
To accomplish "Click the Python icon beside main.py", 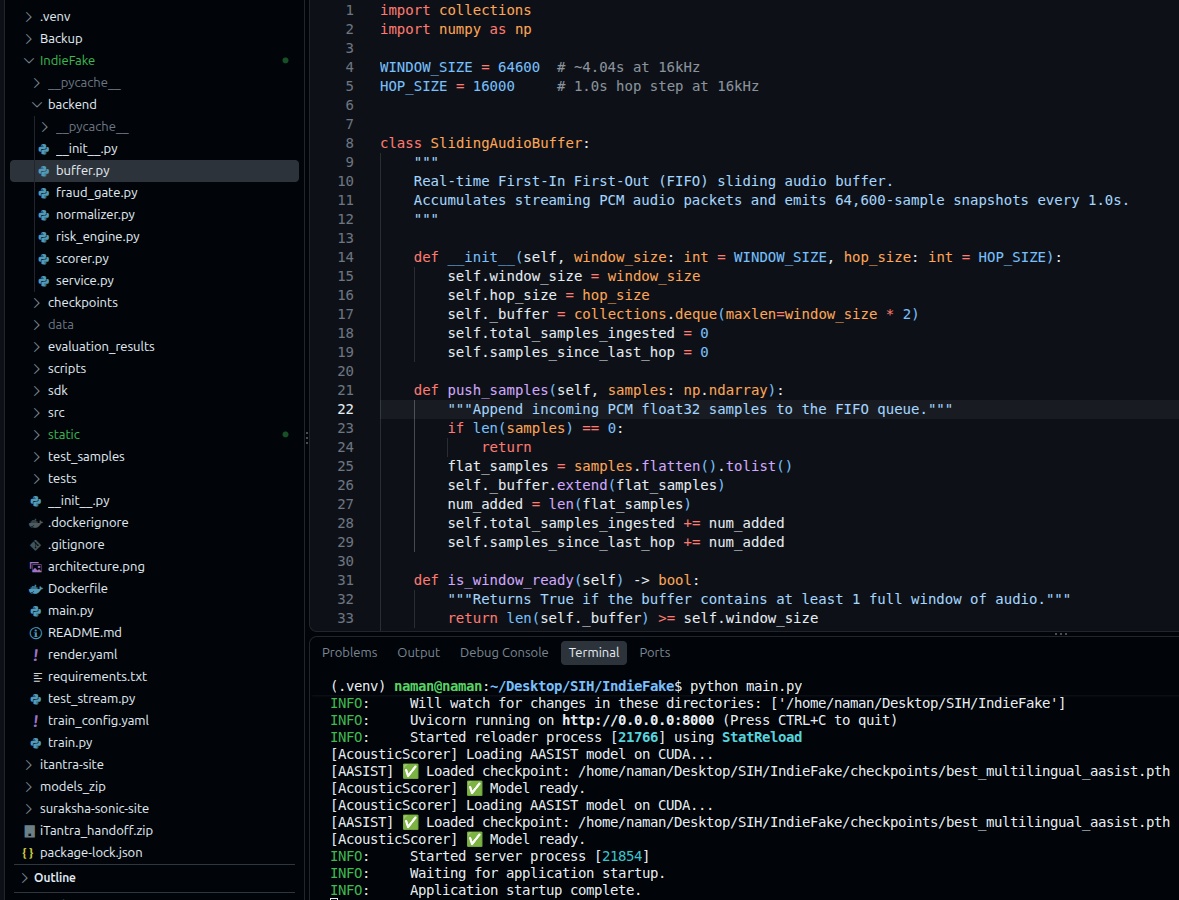I will (x=35, y=611).
